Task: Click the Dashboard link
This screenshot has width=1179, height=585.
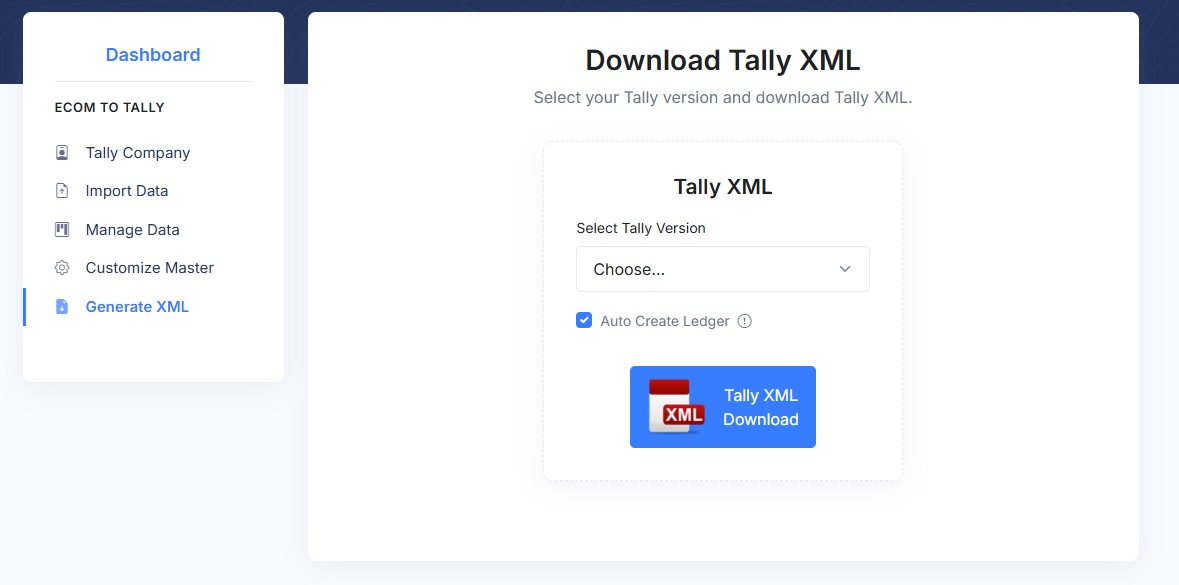Action: click(x=153, y=55)
